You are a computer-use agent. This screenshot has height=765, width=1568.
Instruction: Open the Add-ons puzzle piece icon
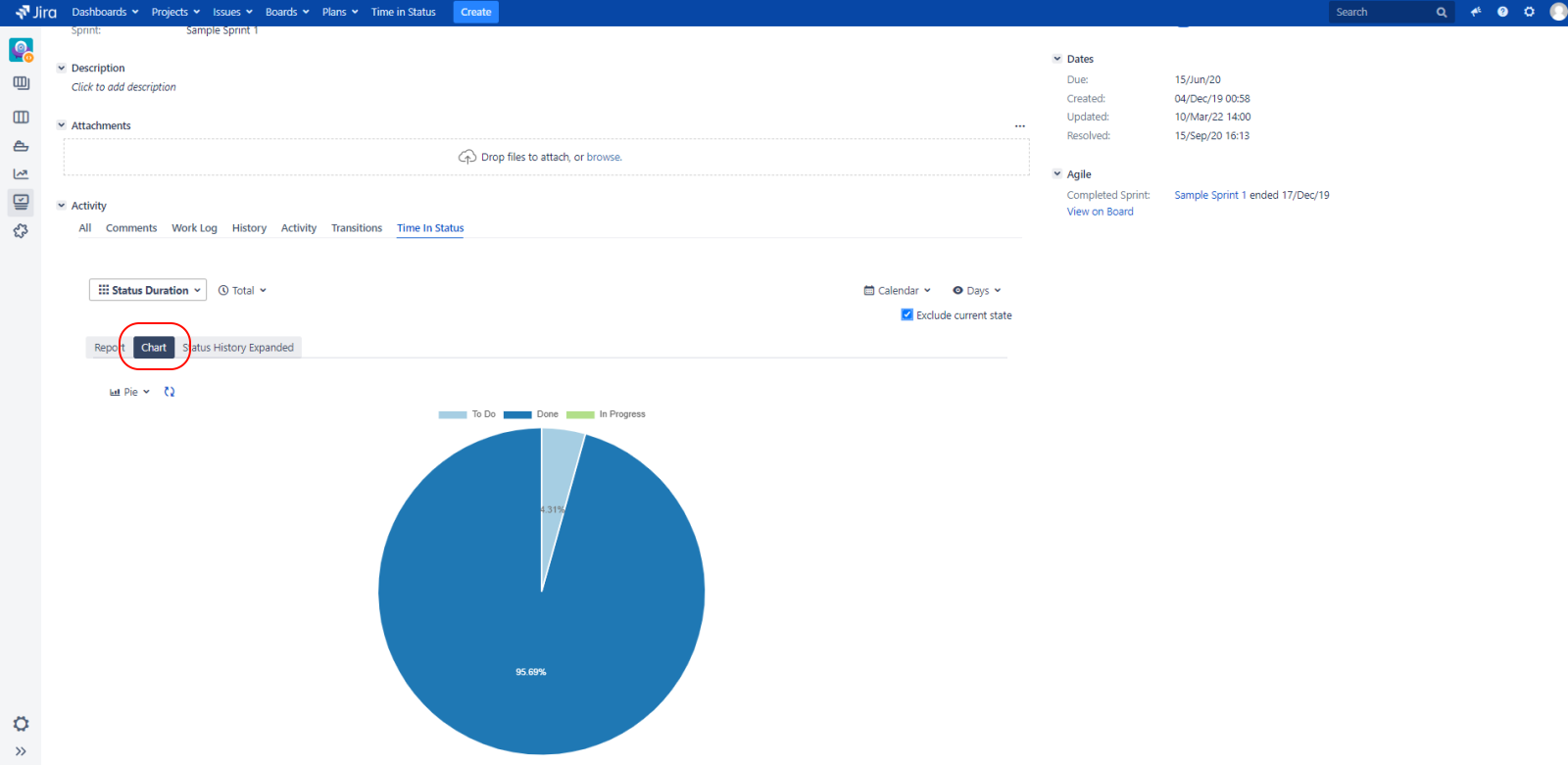pos(21,231)
